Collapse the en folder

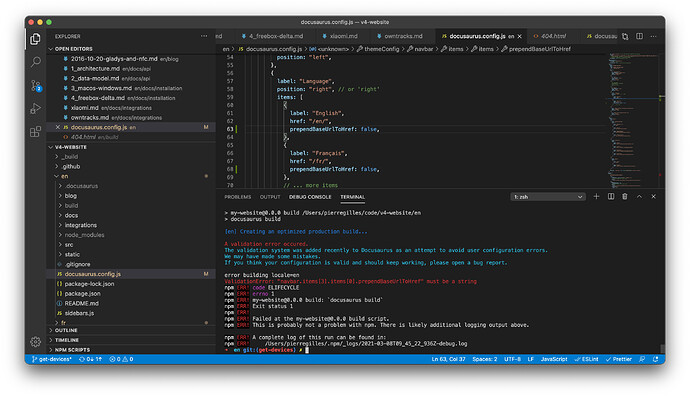[x=131, y=176]
